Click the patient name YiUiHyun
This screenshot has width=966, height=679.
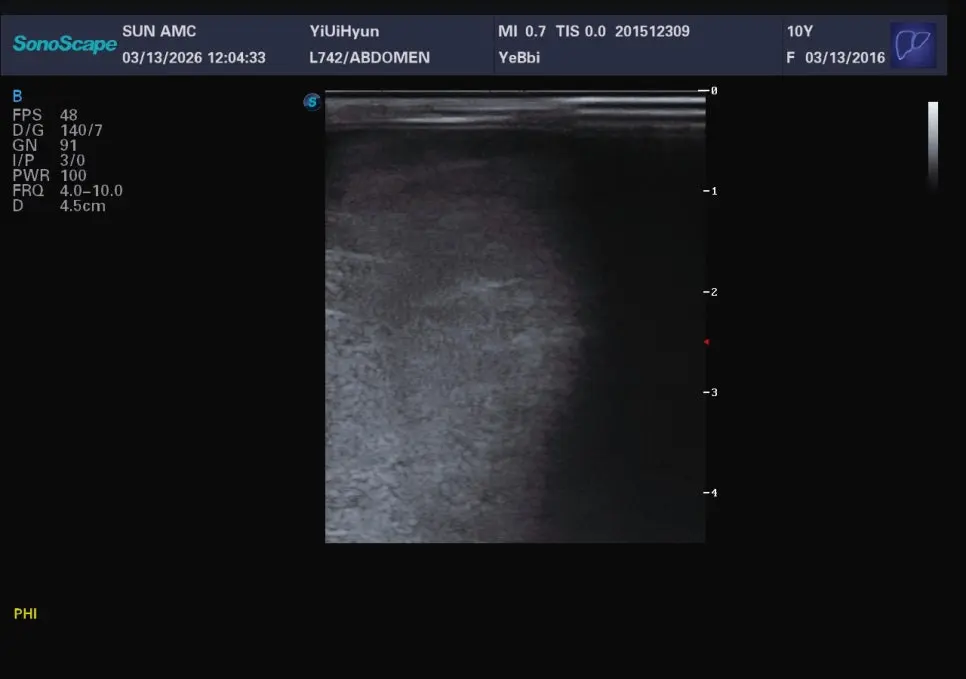[344, 31]
